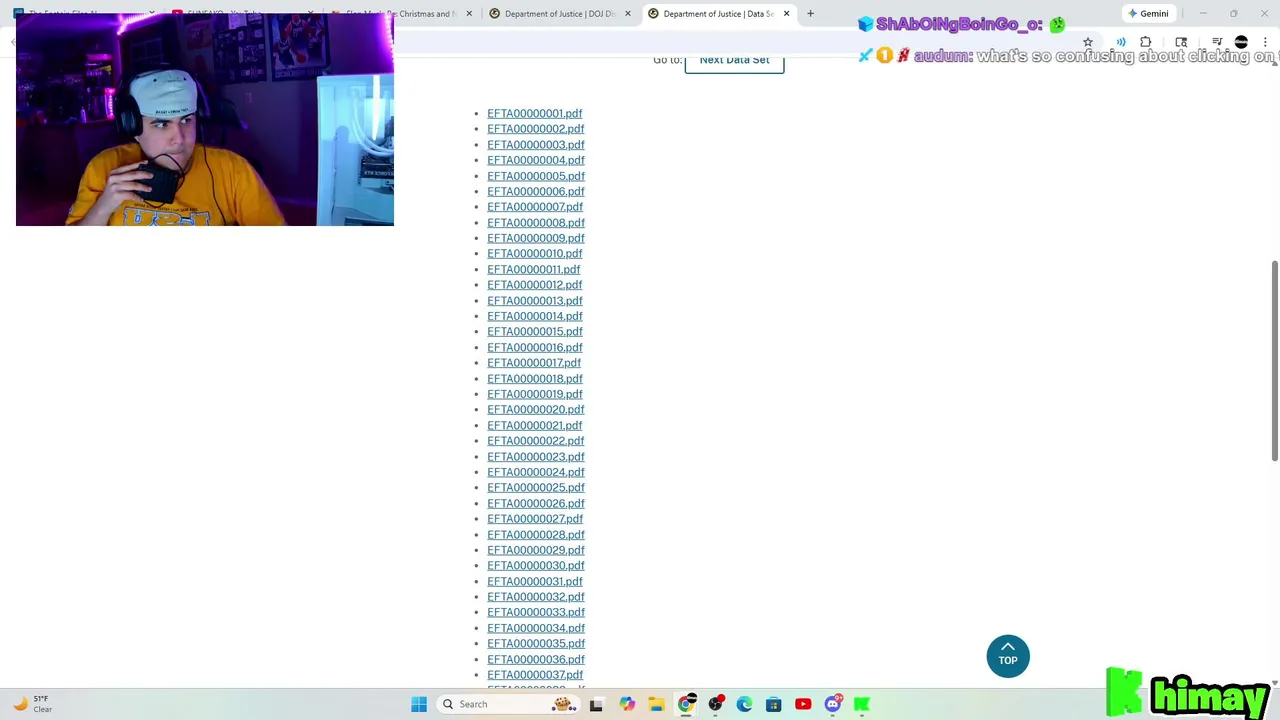Open File Explorer from the taskbar
This screenshot has width=1280, height=720.
tap(656, 704)
